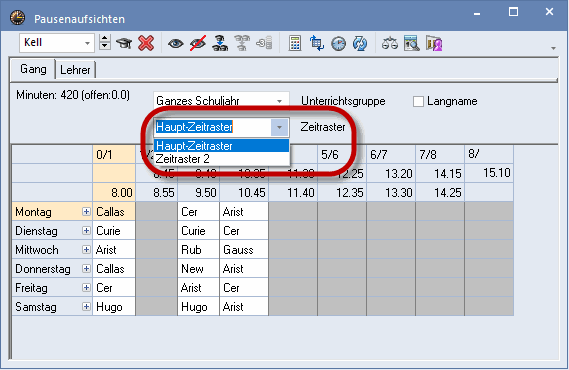Expand the Dienstag row
The height and width of the screenshot is (370, 569).
(86, 231)
